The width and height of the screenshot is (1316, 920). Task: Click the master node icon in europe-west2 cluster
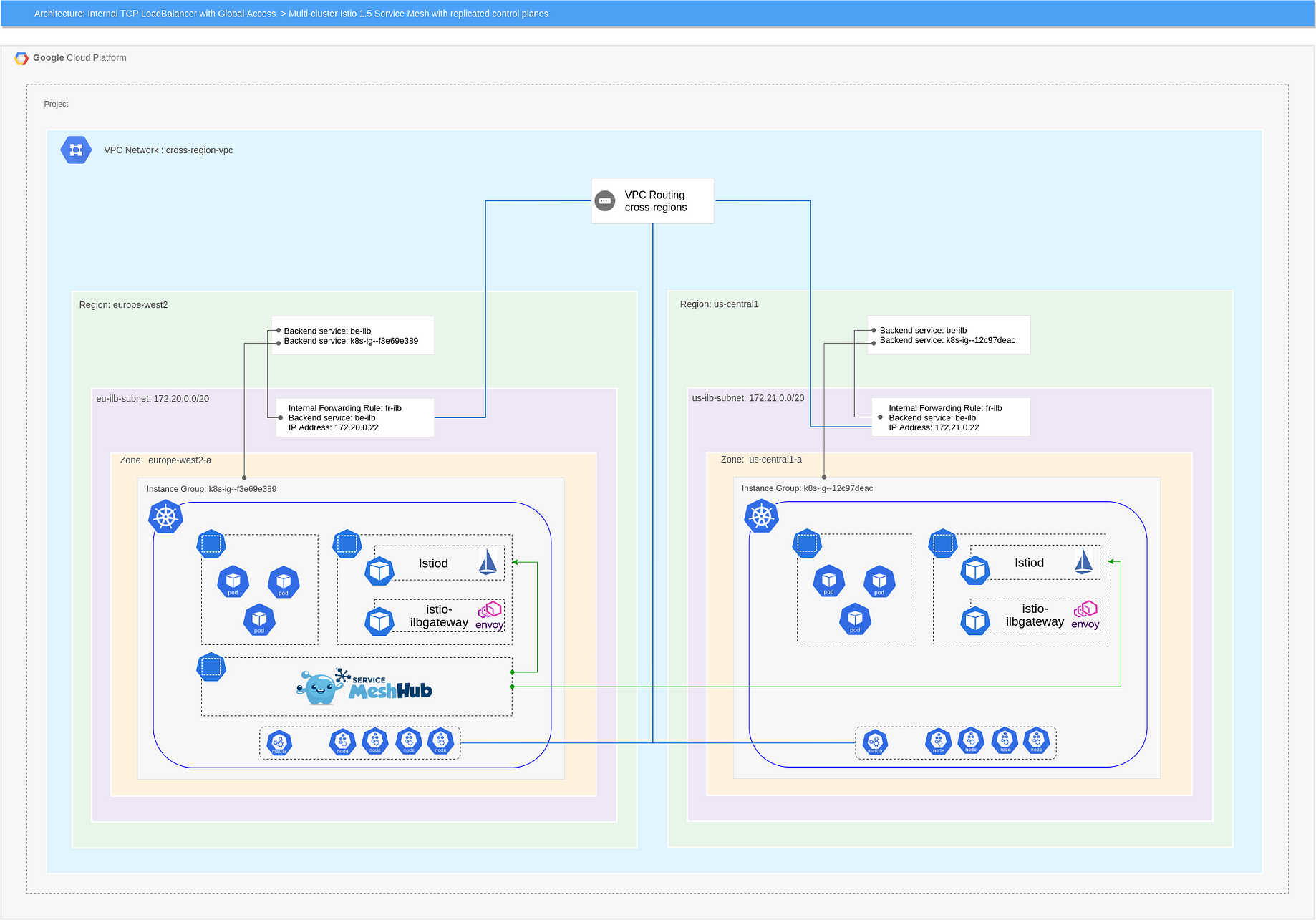[x=279, y=742]
